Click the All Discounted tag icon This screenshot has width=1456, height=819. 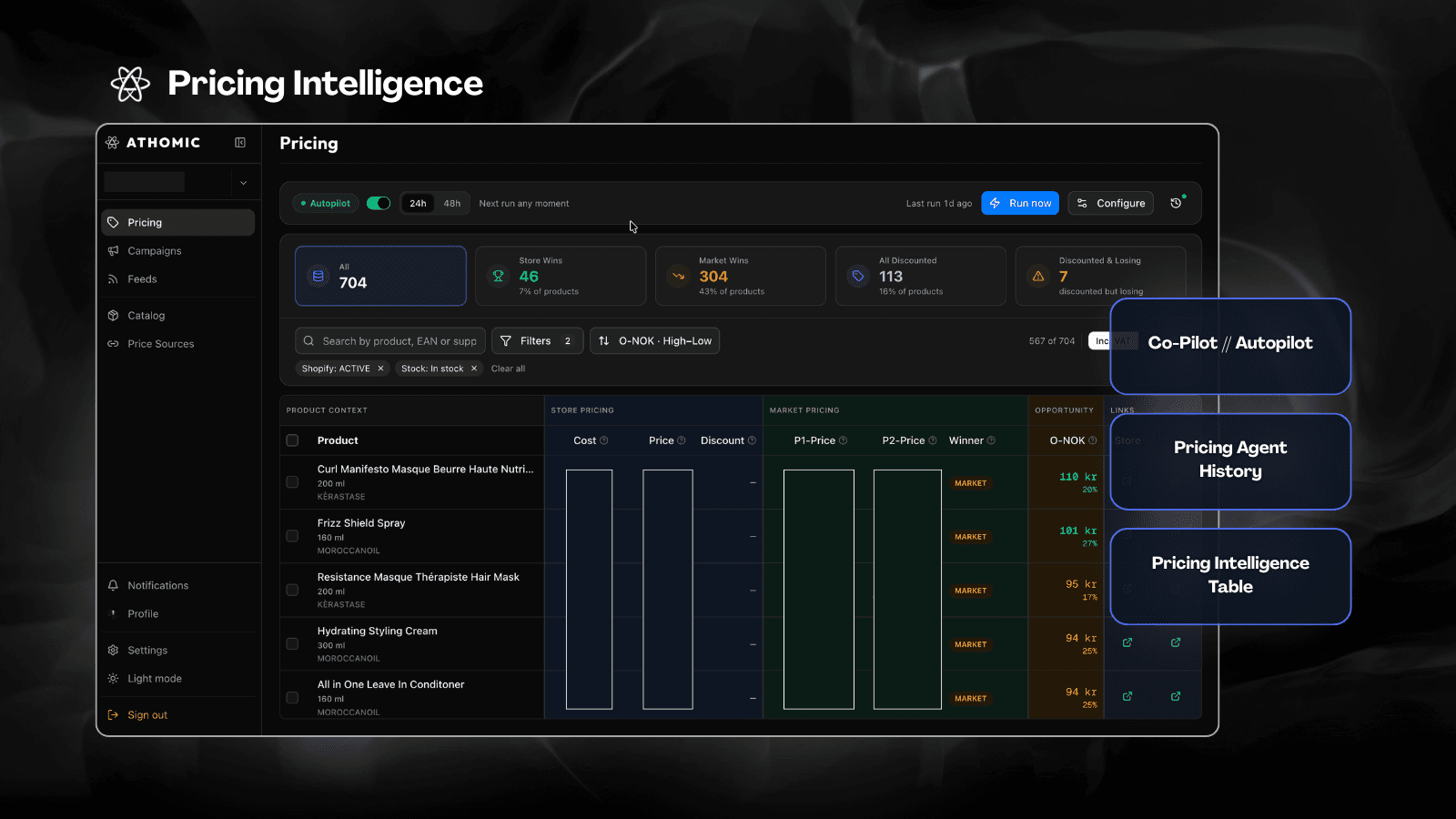coord(858,276)
